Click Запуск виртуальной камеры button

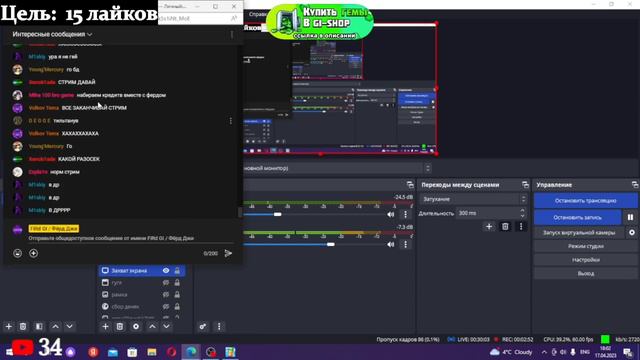click(579, 233)
